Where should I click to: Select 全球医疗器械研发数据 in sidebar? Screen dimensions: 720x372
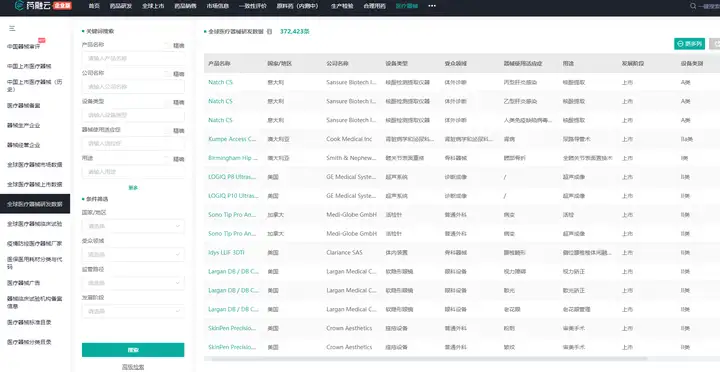pos(35,204)
